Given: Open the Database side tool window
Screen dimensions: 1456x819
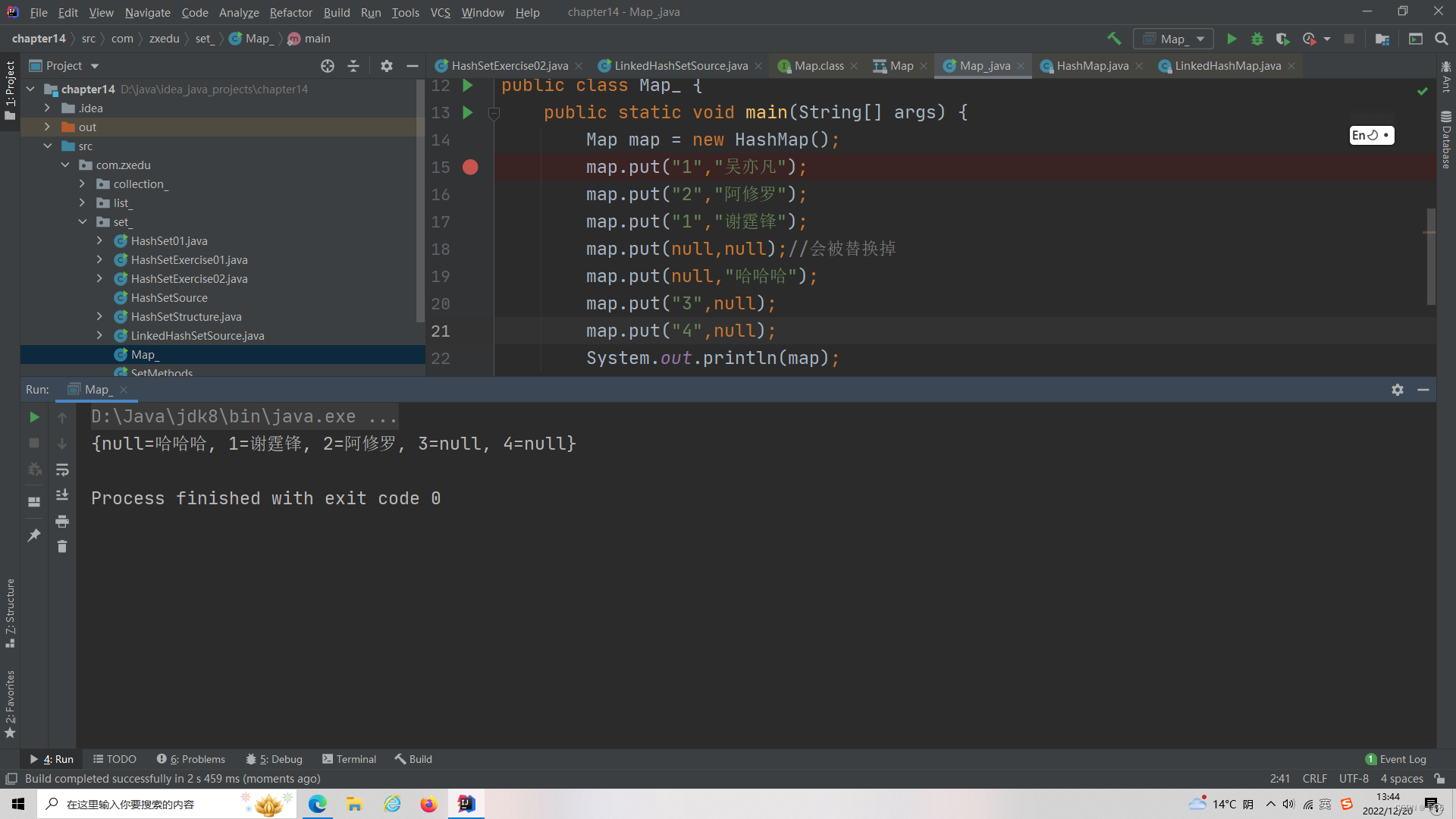Looking at the screenshot, I should pyautogui.click(x=1446, y=140).
